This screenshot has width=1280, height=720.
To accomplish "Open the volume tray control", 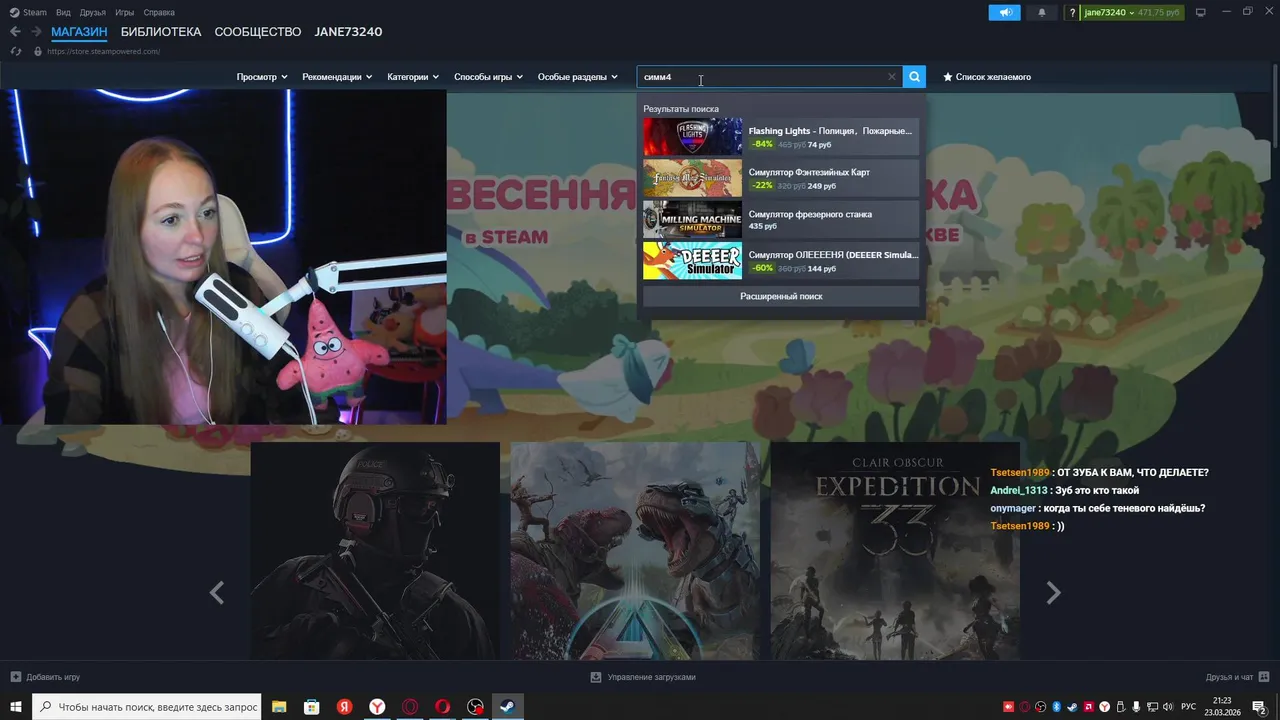I will click(1168, 707).
